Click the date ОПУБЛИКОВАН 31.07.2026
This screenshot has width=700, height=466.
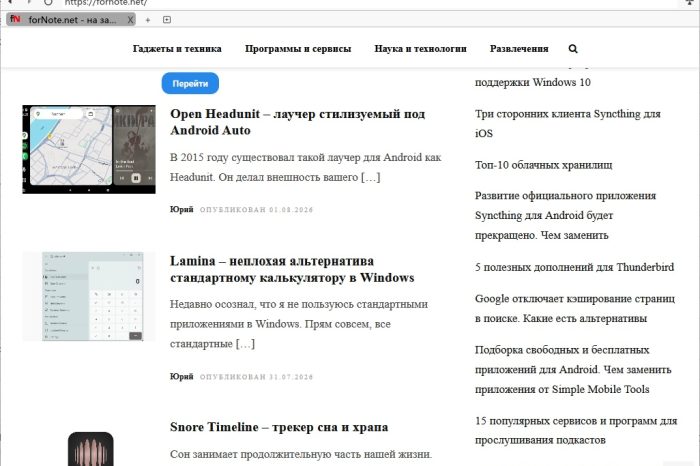(x=256, y=377)
